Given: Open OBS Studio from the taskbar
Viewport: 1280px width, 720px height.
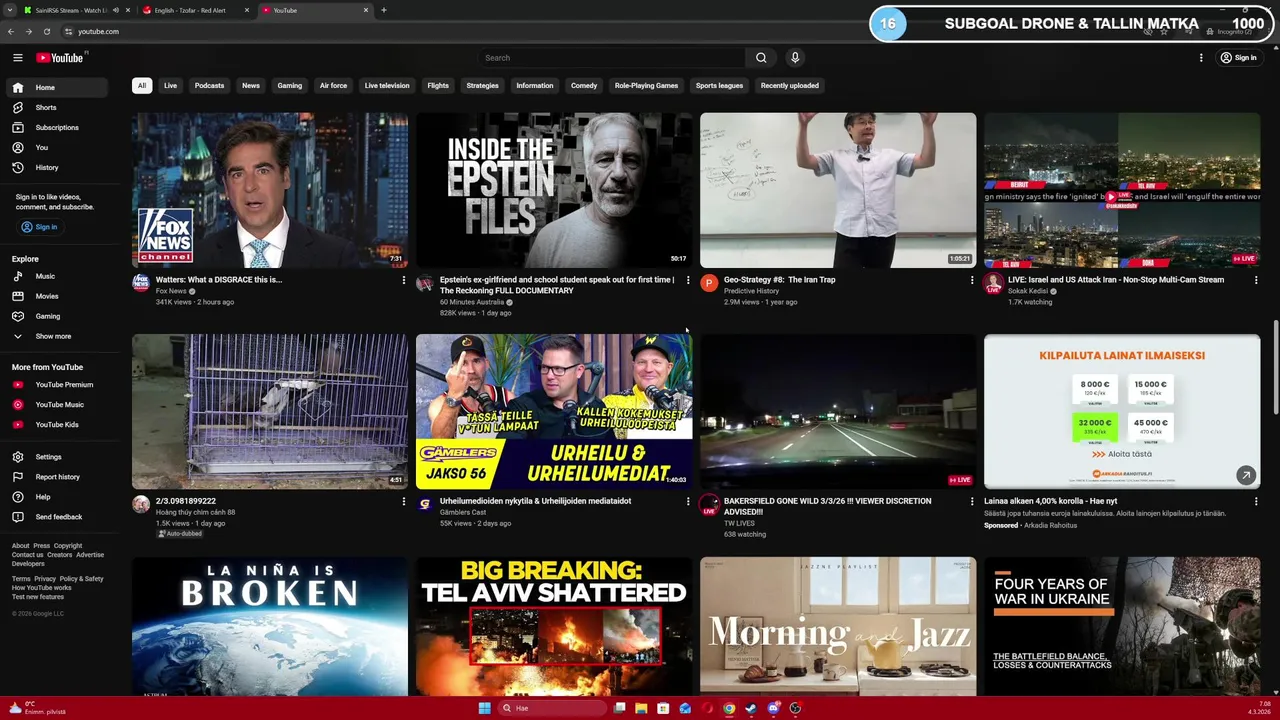Looking at the screenshot, I should 795,708.
